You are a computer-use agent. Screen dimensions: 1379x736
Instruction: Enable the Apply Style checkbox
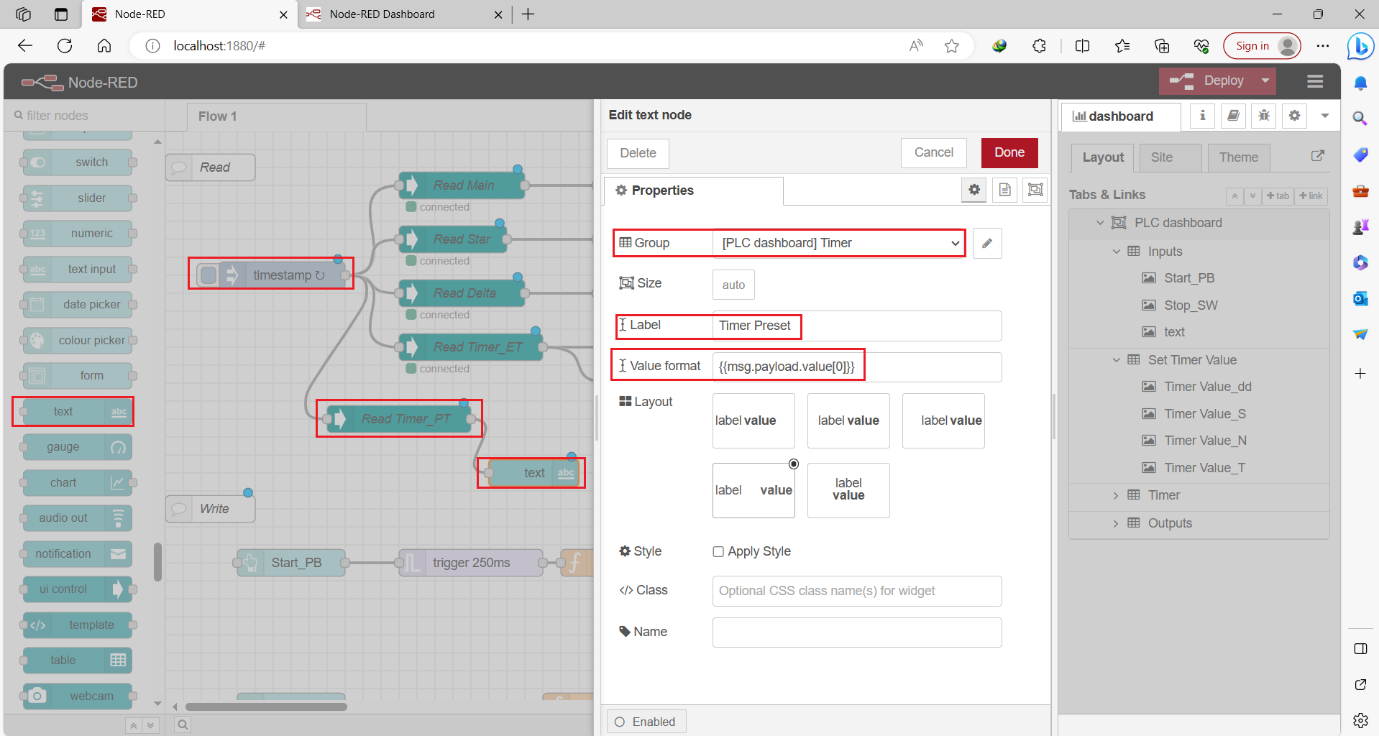tap(717, 551)
